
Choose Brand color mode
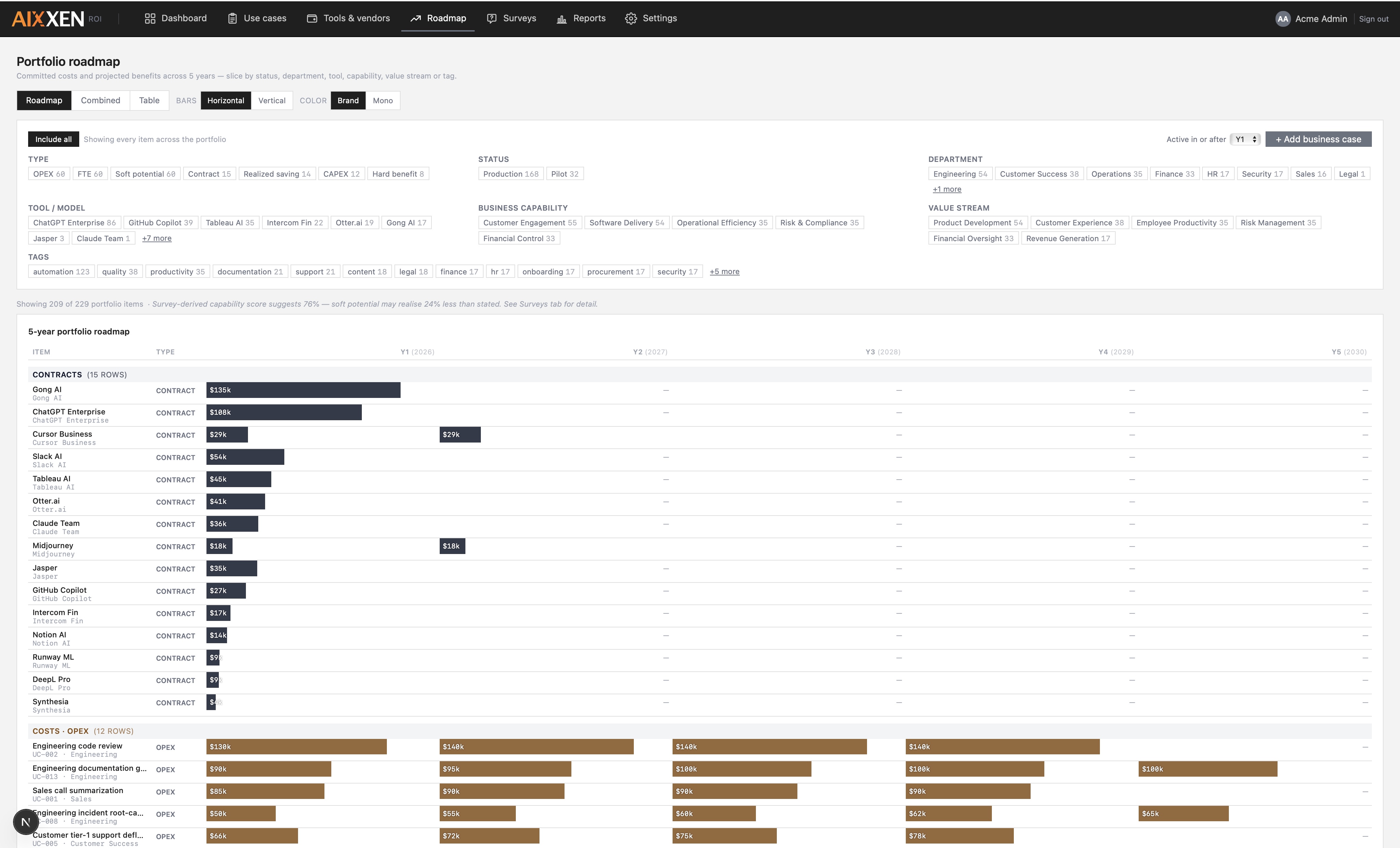click(348, 101)
